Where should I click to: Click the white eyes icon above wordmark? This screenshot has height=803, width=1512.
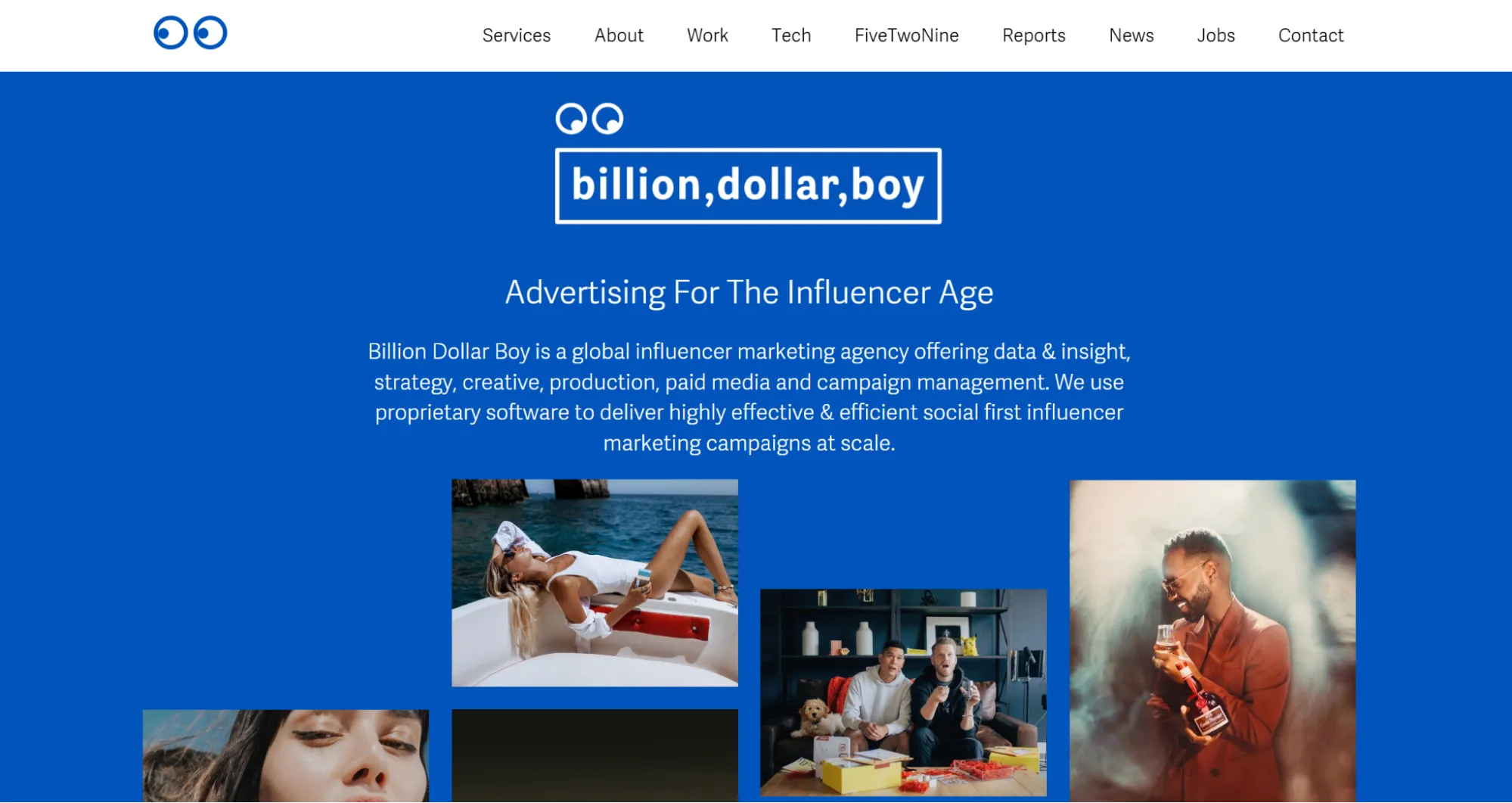coord(589,119)
